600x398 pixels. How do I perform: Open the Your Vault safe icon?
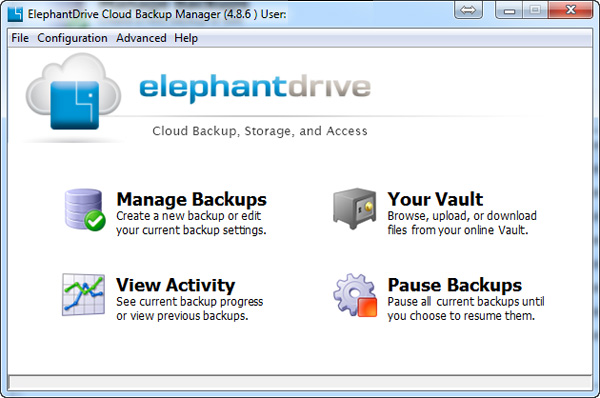354,209
